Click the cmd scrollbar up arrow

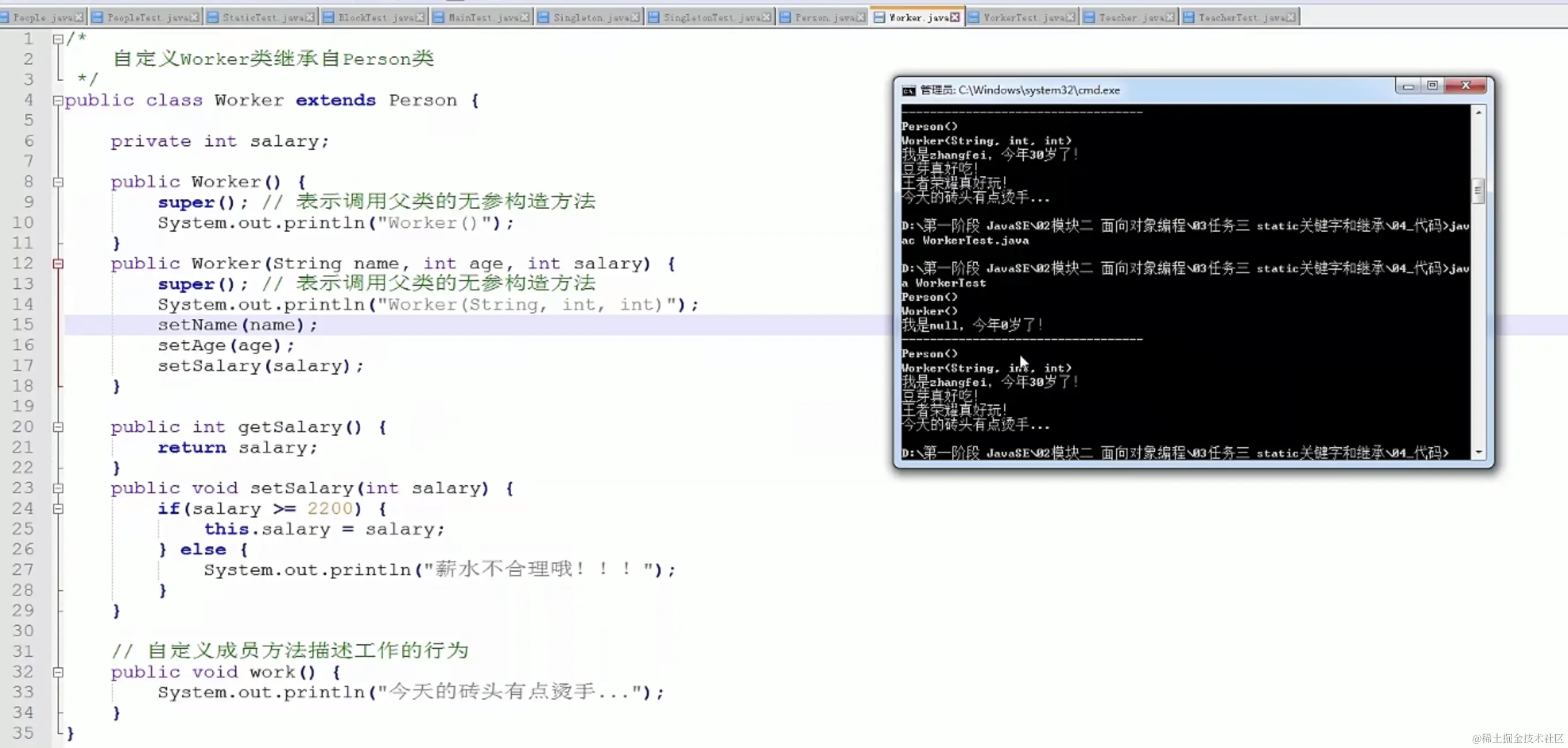[x=1478, y=112]
